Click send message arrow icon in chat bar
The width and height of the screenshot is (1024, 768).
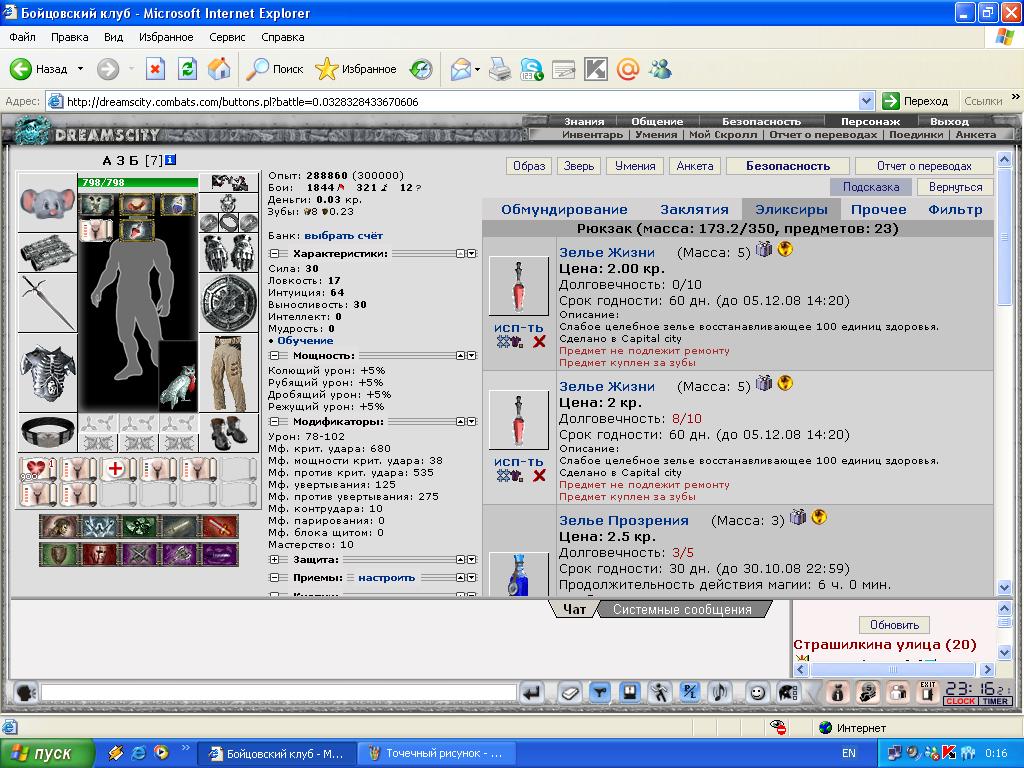click(532, 692)
